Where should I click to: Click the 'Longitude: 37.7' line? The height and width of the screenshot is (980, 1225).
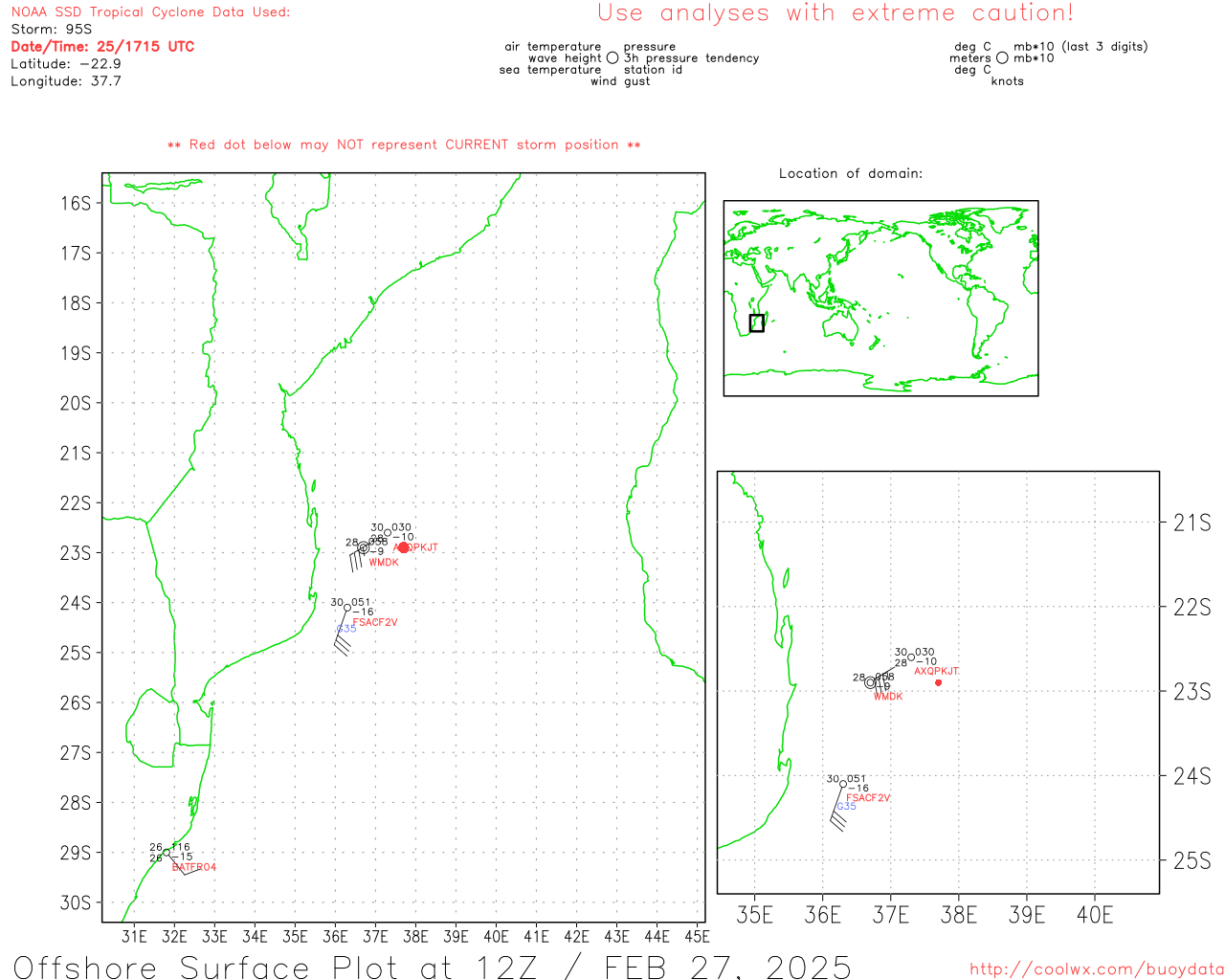point(66,81)
